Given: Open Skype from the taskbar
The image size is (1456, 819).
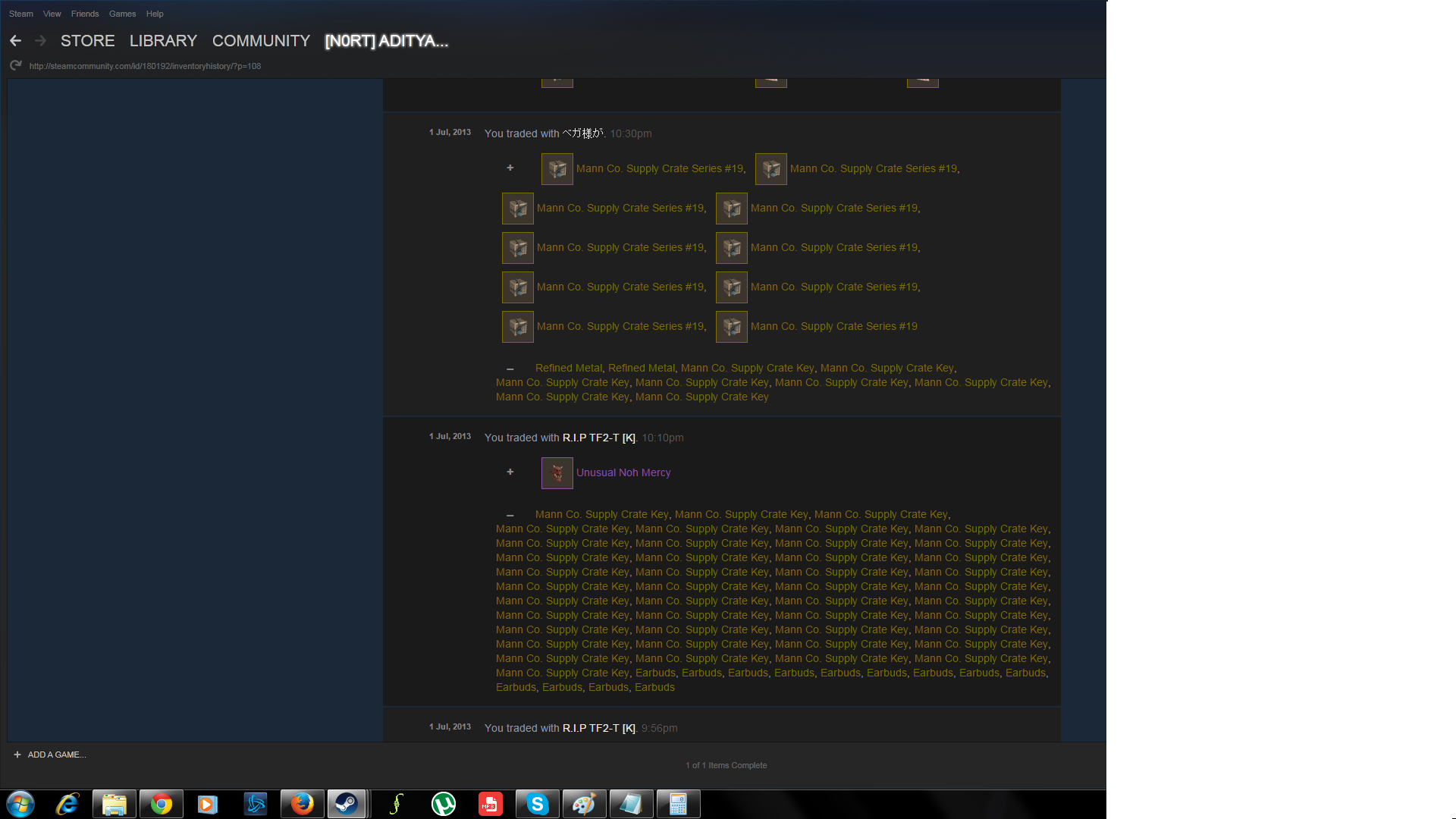Looking at the screenshot, I should click(537, 804).
